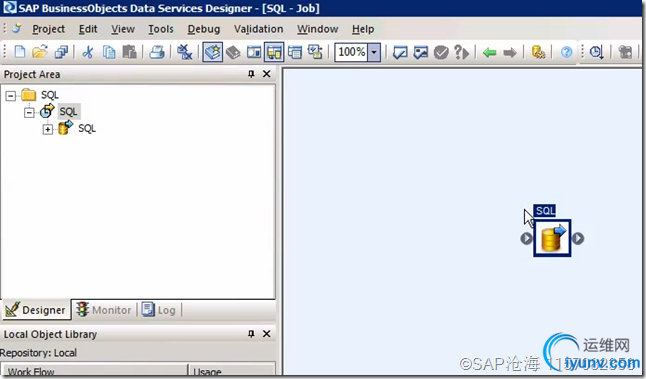Pin the Local Object Library panel

pos(251,334)
